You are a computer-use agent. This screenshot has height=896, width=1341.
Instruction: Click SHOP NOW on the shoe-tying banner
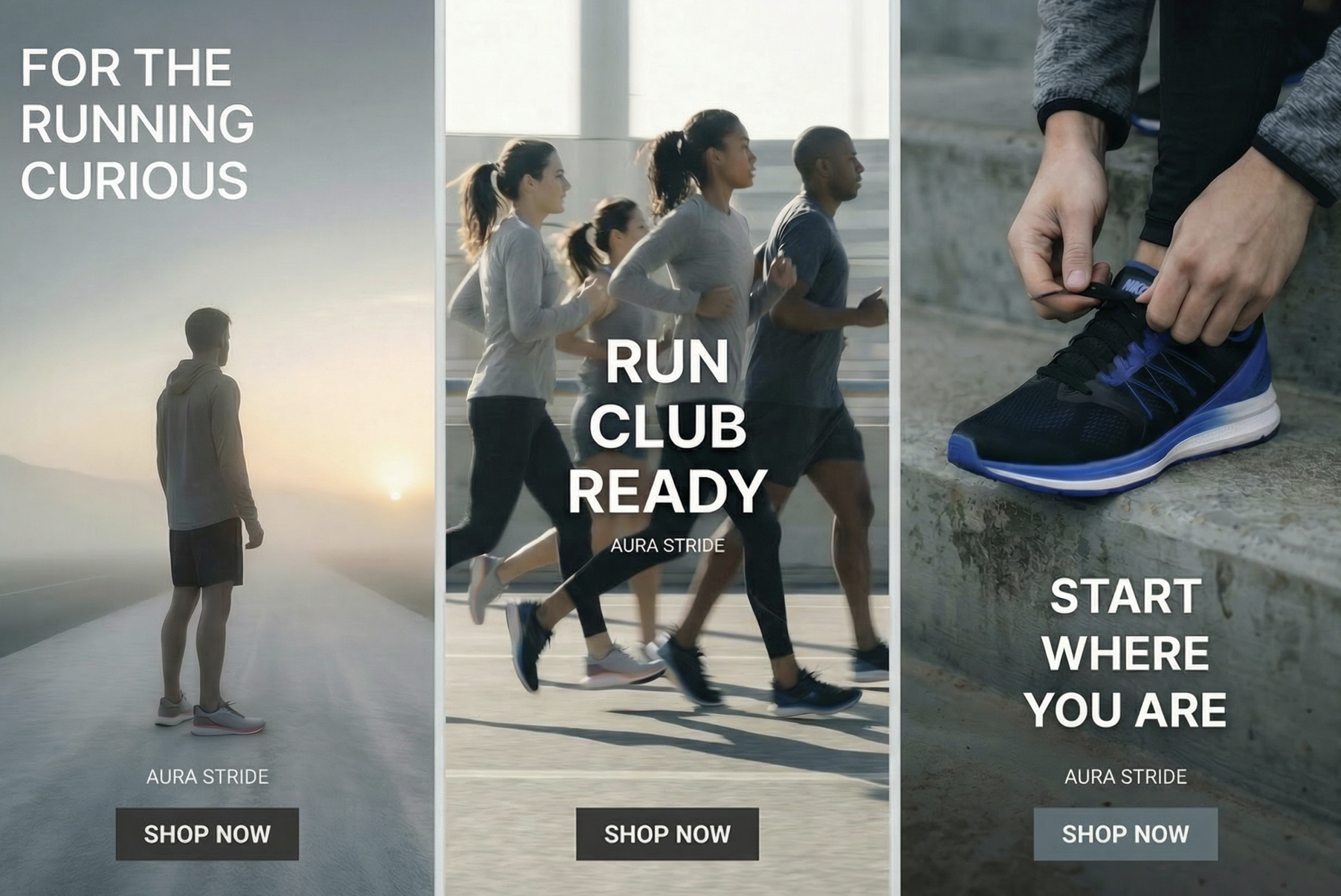[x=1125, y=834]
